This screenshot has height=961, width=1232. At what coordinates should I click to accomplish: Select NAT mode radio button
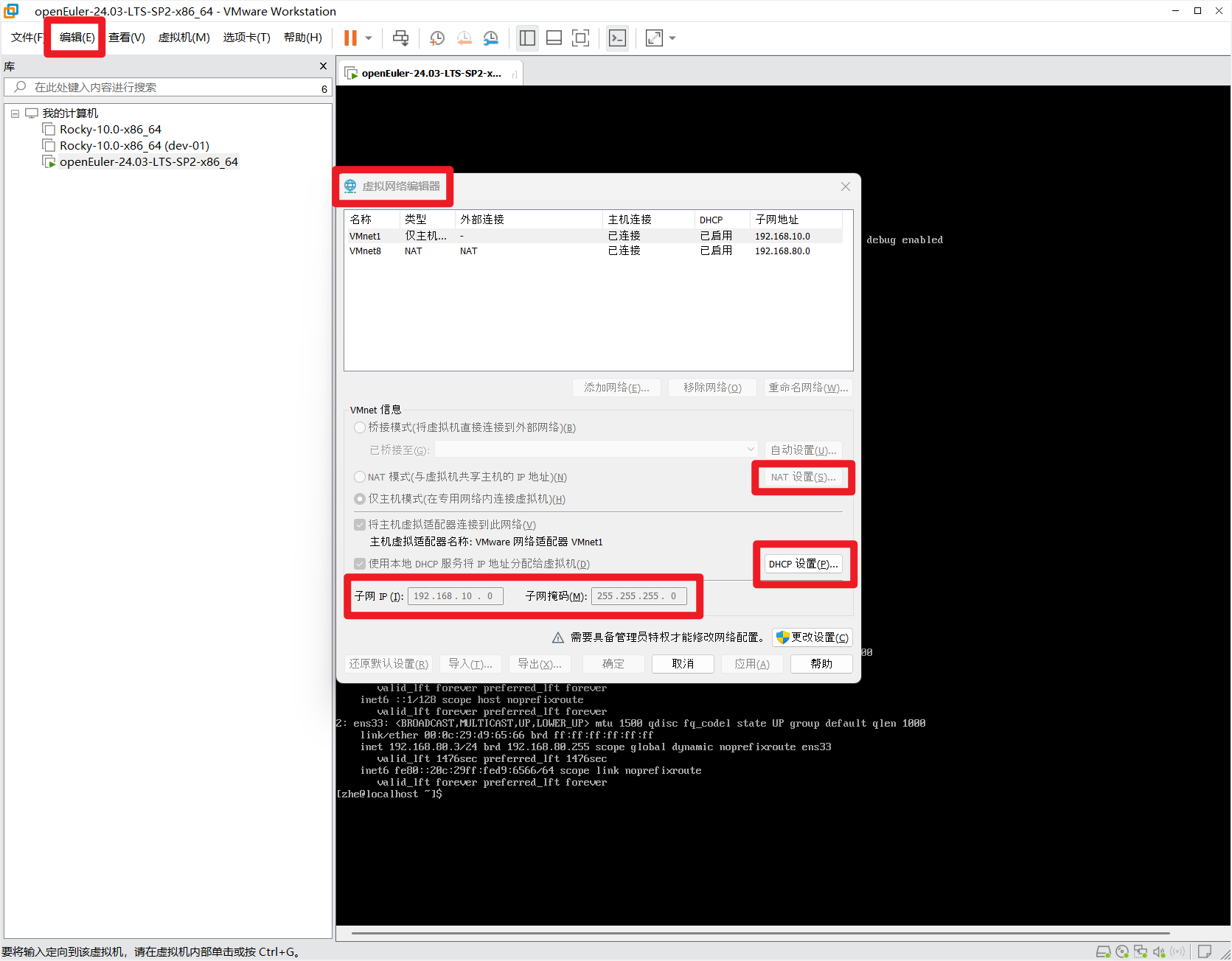(360, 477)
